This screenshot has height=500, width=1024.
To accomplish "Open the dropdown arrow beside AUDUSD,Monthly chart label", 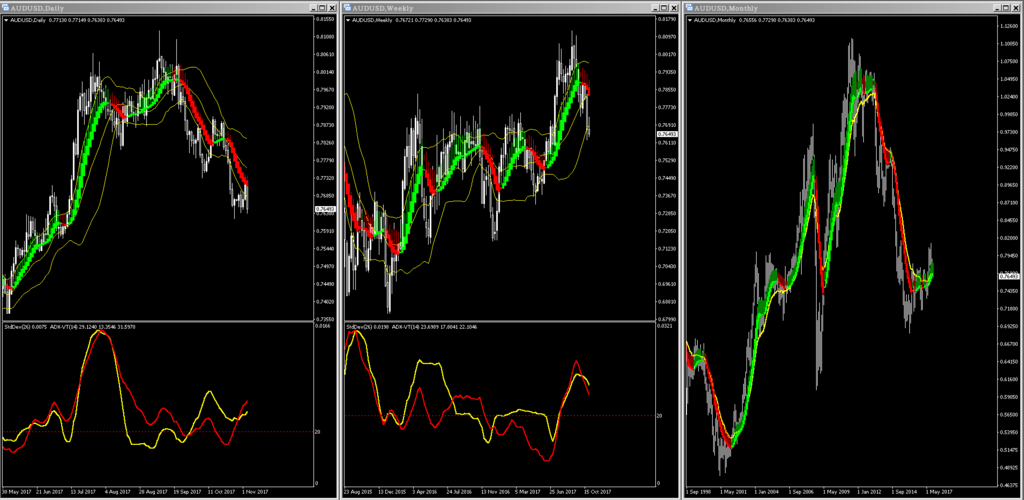I will click(690, 20).
